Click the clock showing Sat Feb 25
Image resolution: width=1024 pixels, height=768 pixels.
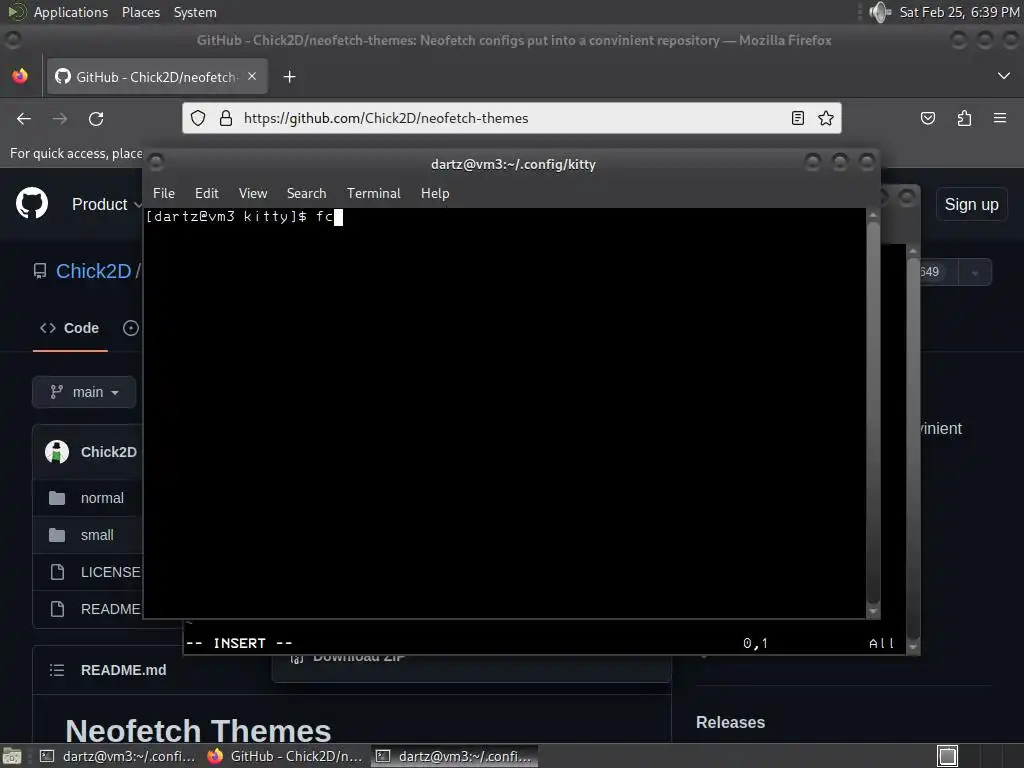click(x=959, y=12)
